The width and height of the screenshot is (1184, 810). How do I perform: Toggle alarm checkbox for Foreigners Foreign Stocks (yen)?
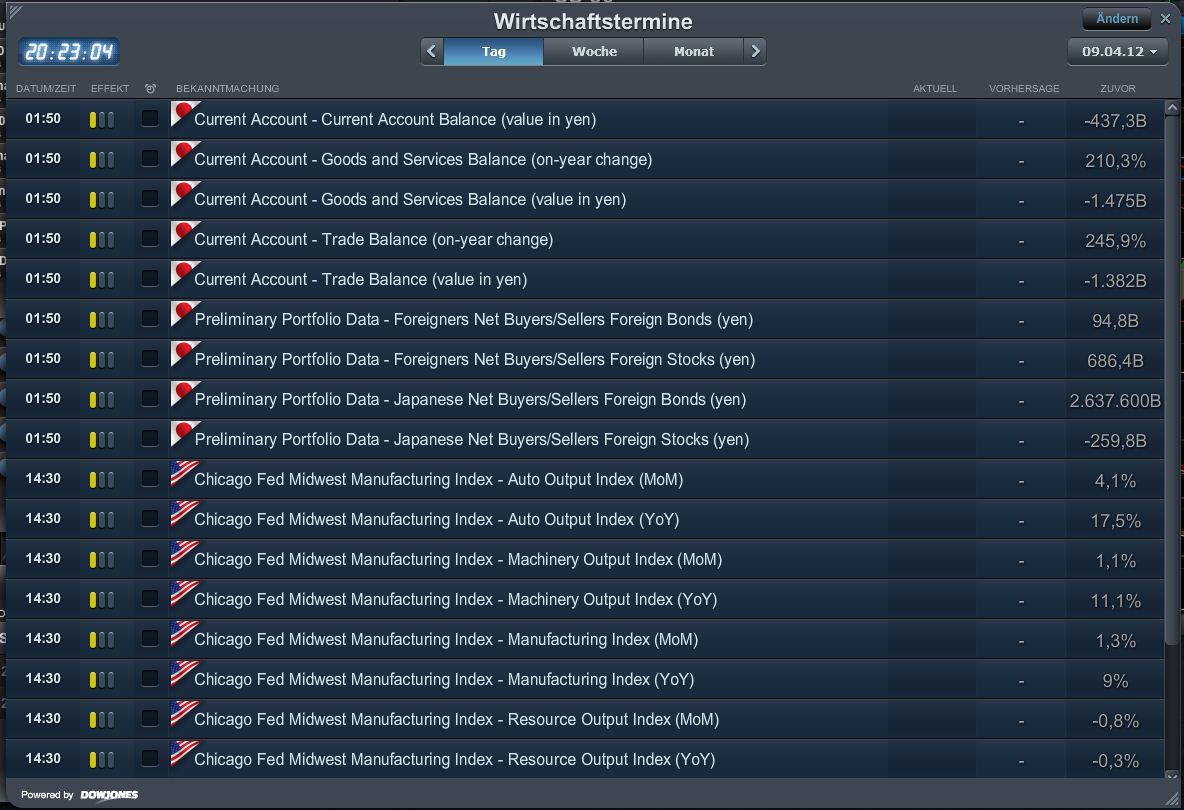click(x=150, y=359)
